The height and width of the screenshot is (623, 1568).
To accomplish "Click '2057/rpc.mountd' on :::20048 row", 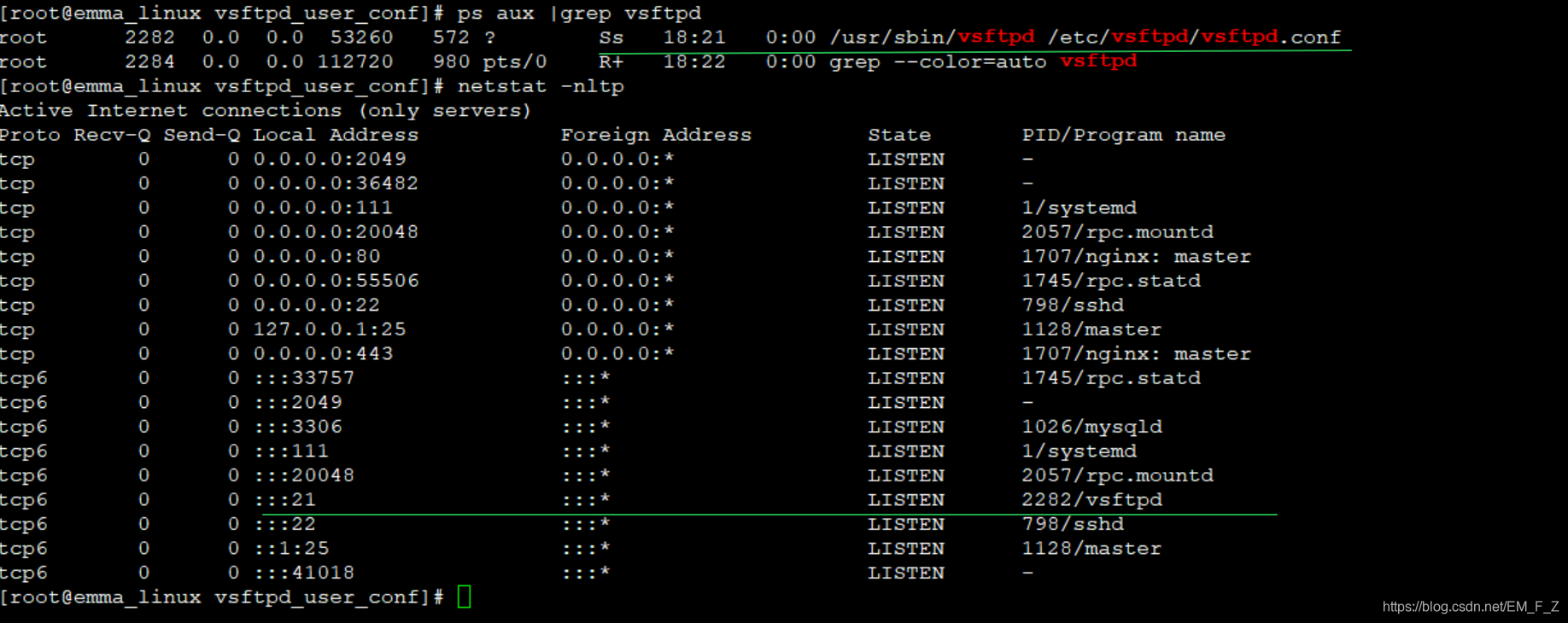I will point(1117,475).
